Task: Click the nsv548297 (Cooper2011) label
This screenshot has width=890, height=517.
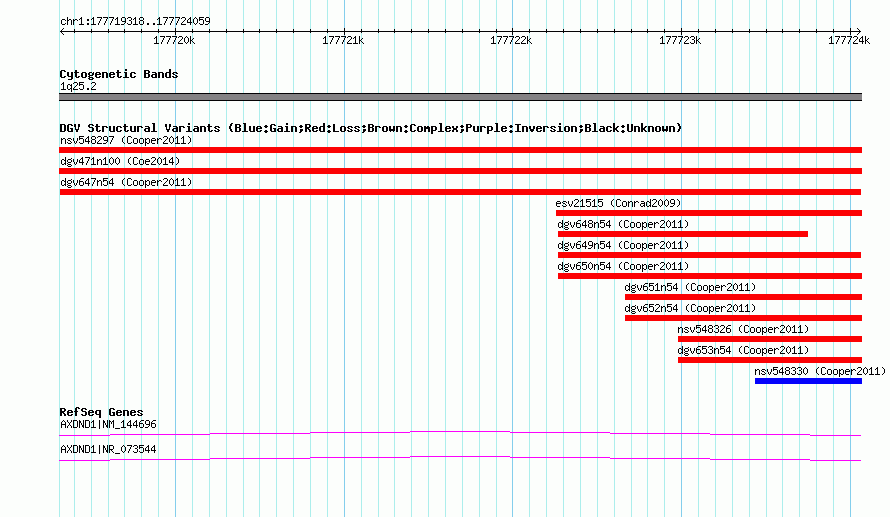Action: click(126, 140)
